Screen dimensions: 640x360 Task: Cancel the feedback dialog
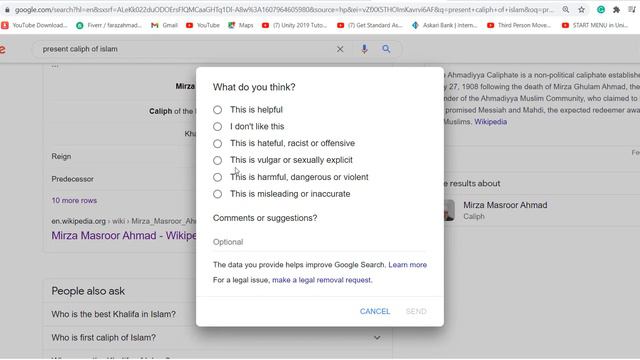point(375,311)
